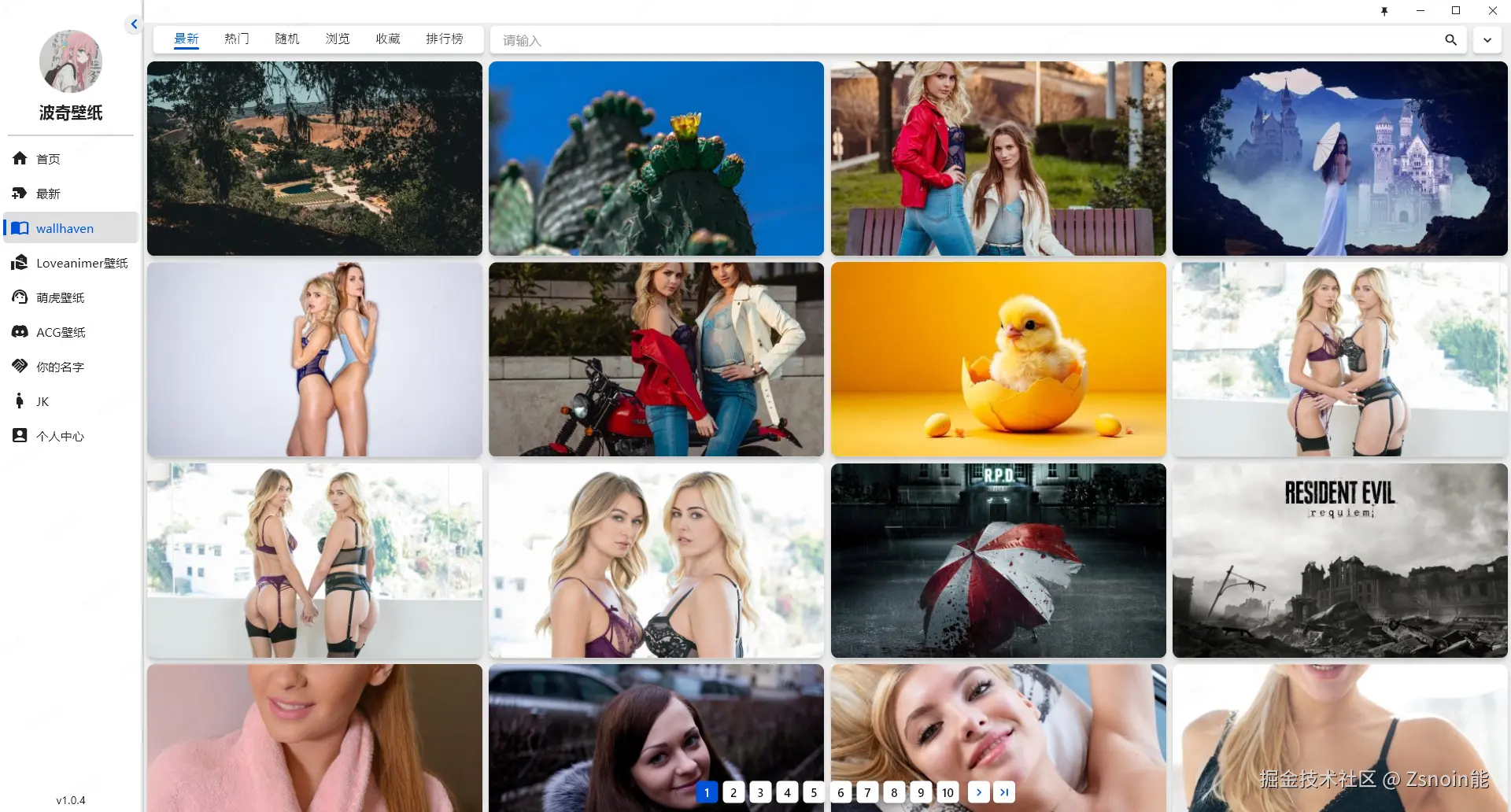Go to page 1
This screenshot has width=1511, height=812.
(x=707, y=792)
